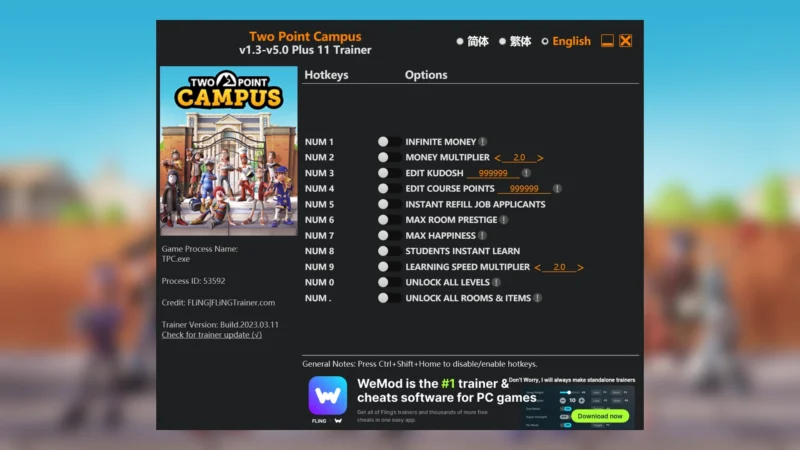Close the trainer window

click(x=626, y=41)
